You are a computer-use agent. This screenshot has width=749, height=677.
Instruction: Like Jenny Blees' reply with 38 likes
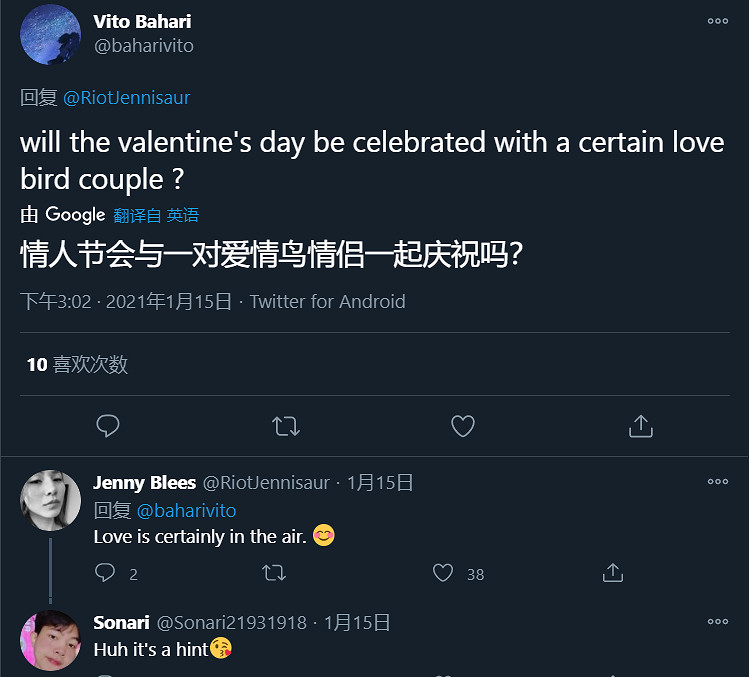(x=443, y=573)
